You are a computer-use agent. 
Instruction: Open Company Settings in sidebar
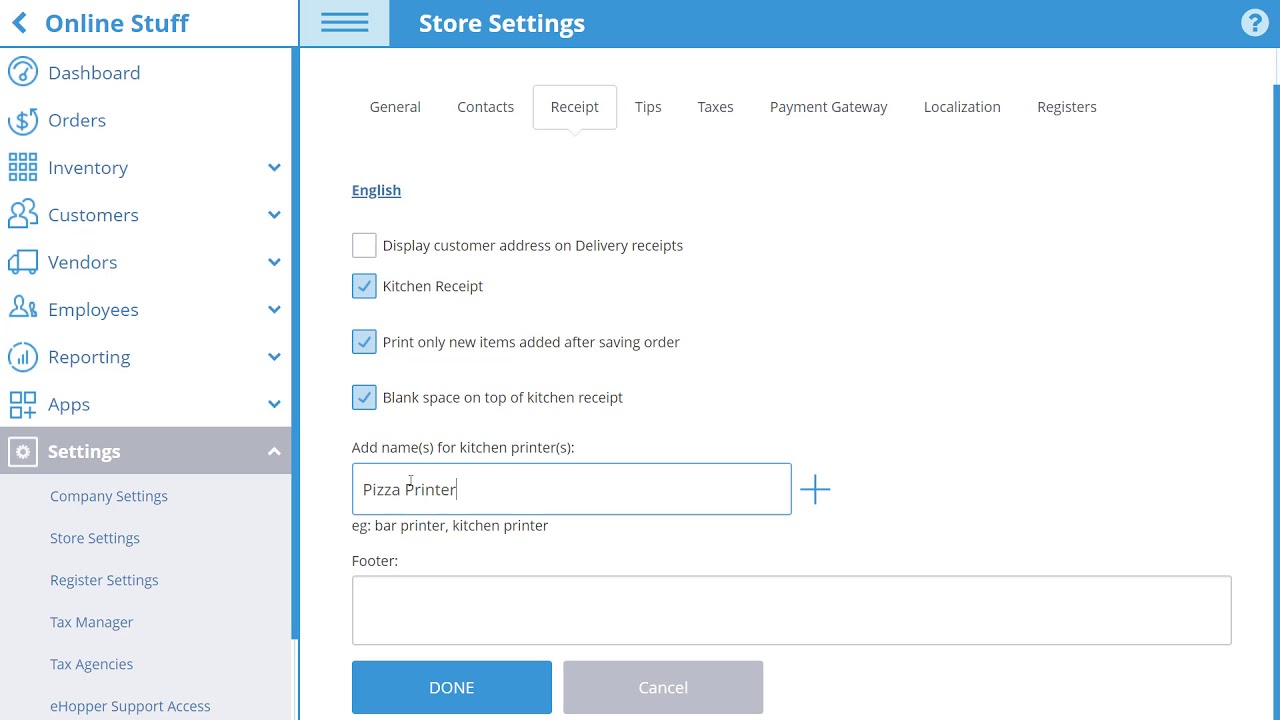(x=109, y=496)
